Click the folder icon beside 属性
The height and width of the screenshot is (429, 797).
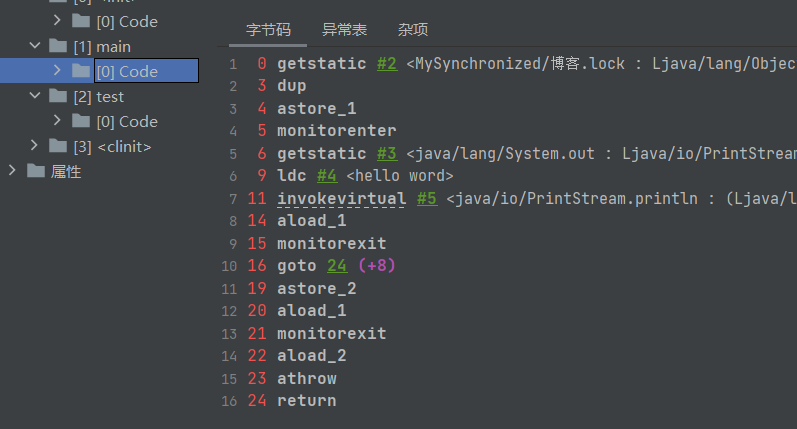click(36, 171)
